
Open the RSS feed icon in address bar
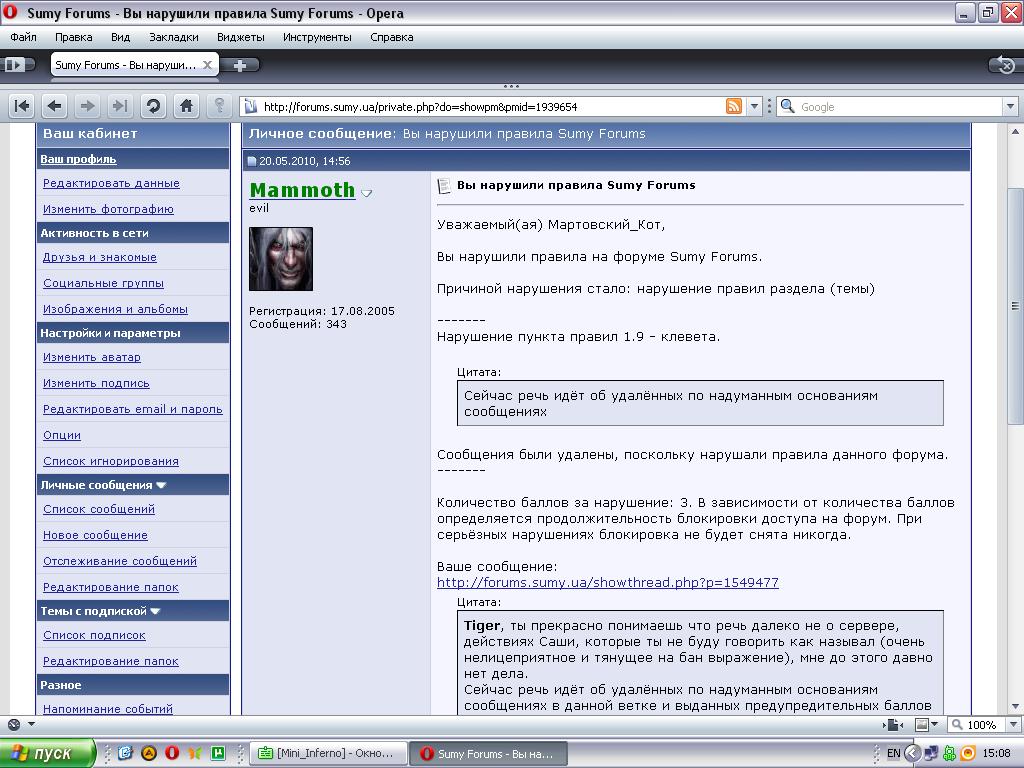coord(734,107)
